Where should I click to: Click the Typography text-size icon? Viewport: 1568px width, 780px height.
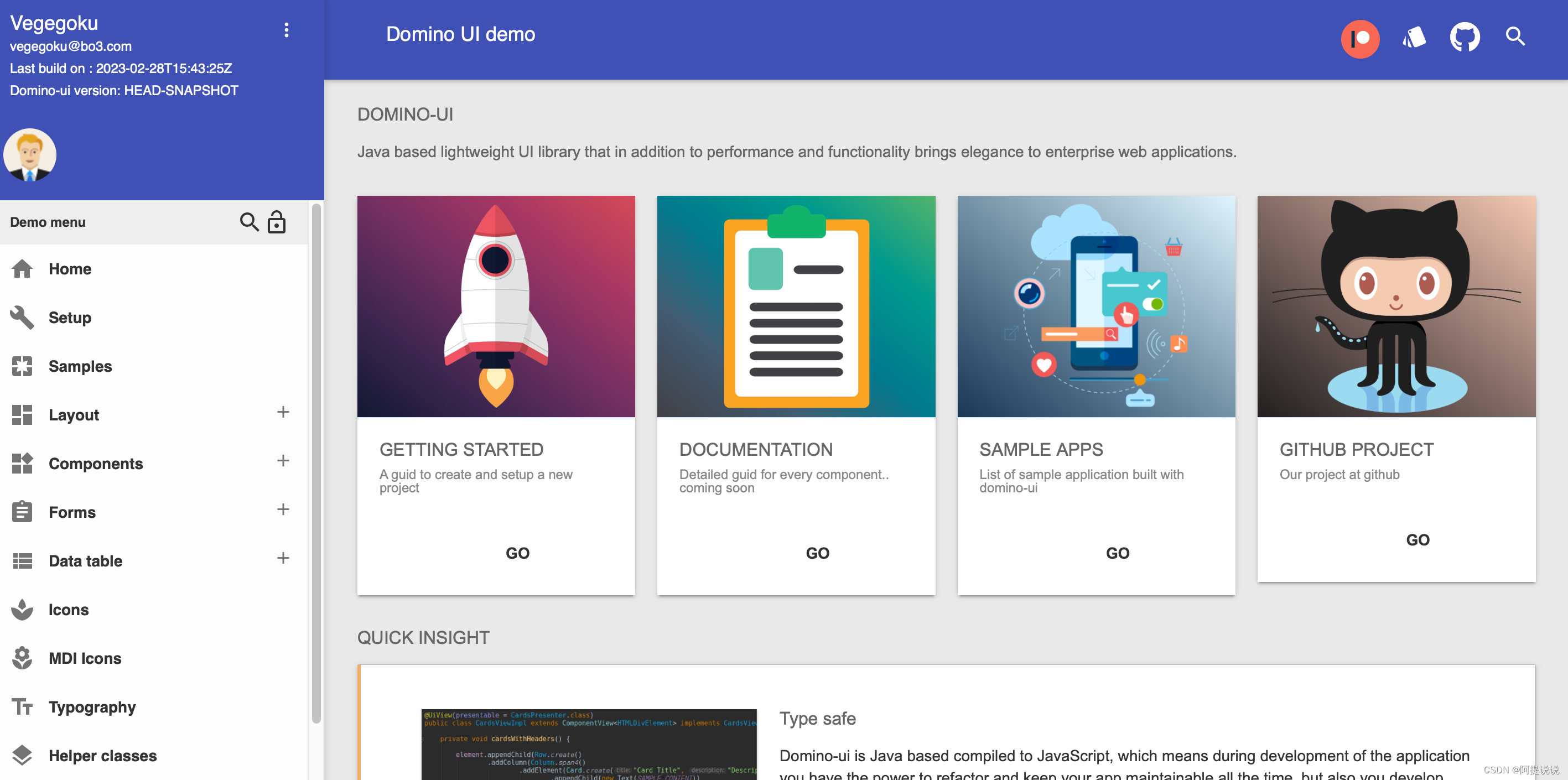tap(22, 706)
